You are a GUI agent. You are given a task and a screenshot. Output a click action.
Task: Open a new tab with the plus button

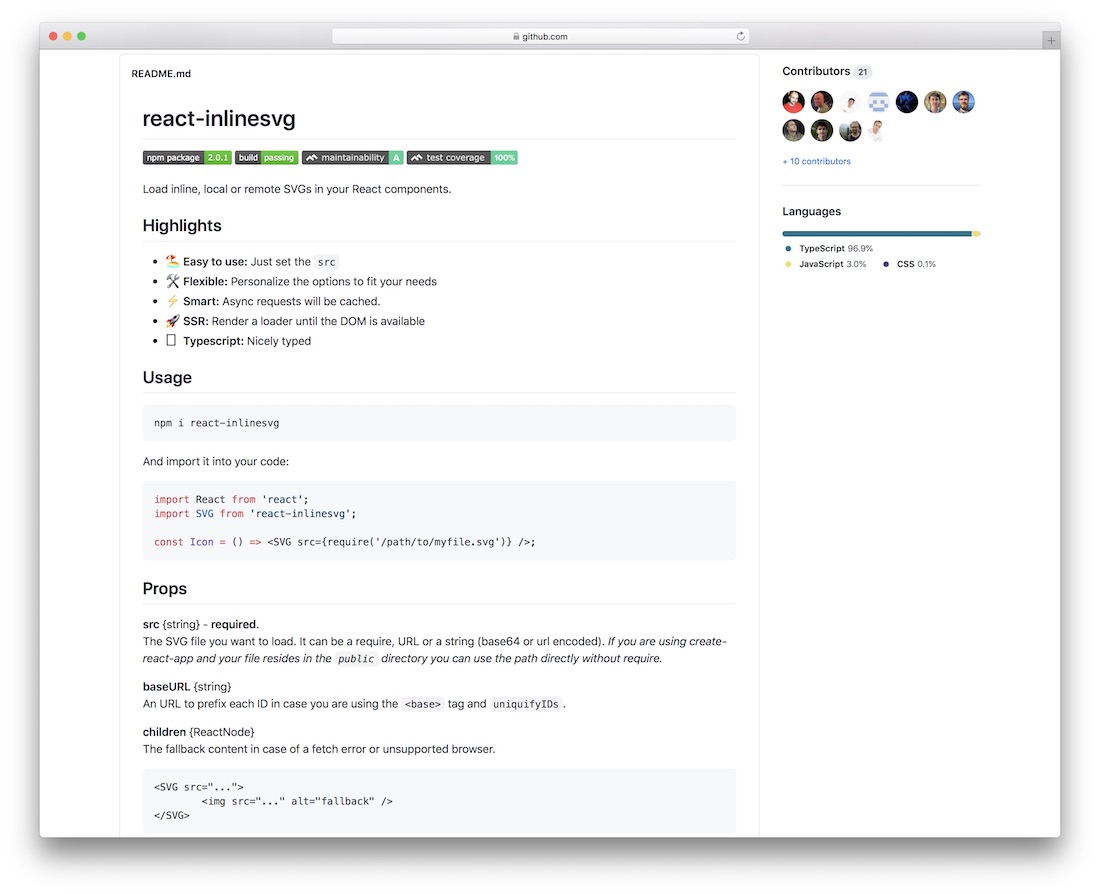click(x=1050, y=41)
